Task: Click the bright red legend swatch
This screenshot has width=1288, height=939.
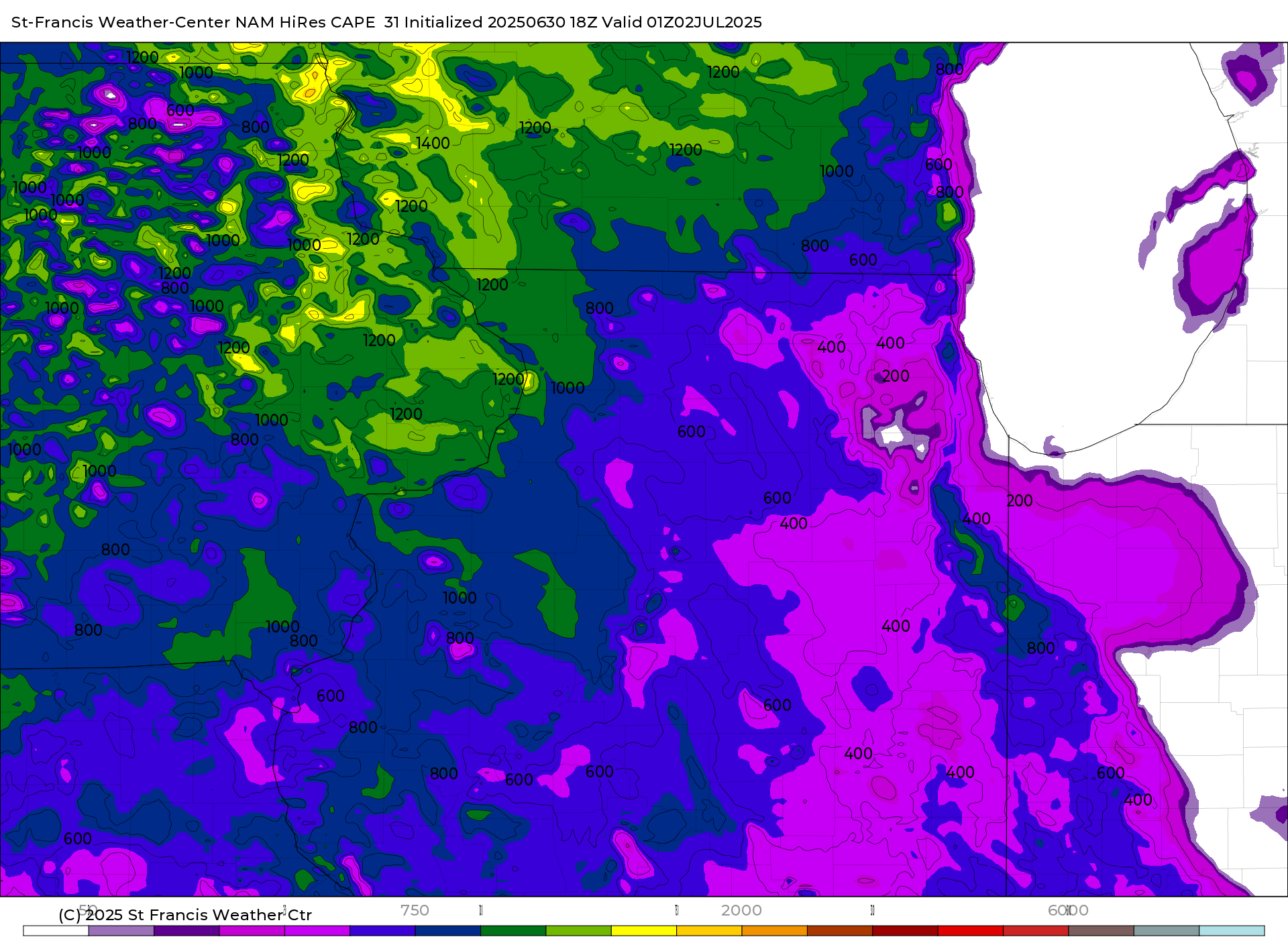Action: pyautogui.click(x=971, y=931)
